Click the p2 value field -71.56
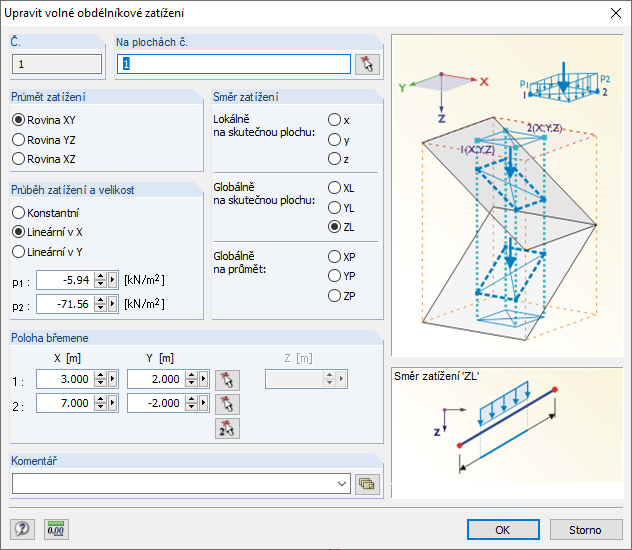 pos(65,304)
